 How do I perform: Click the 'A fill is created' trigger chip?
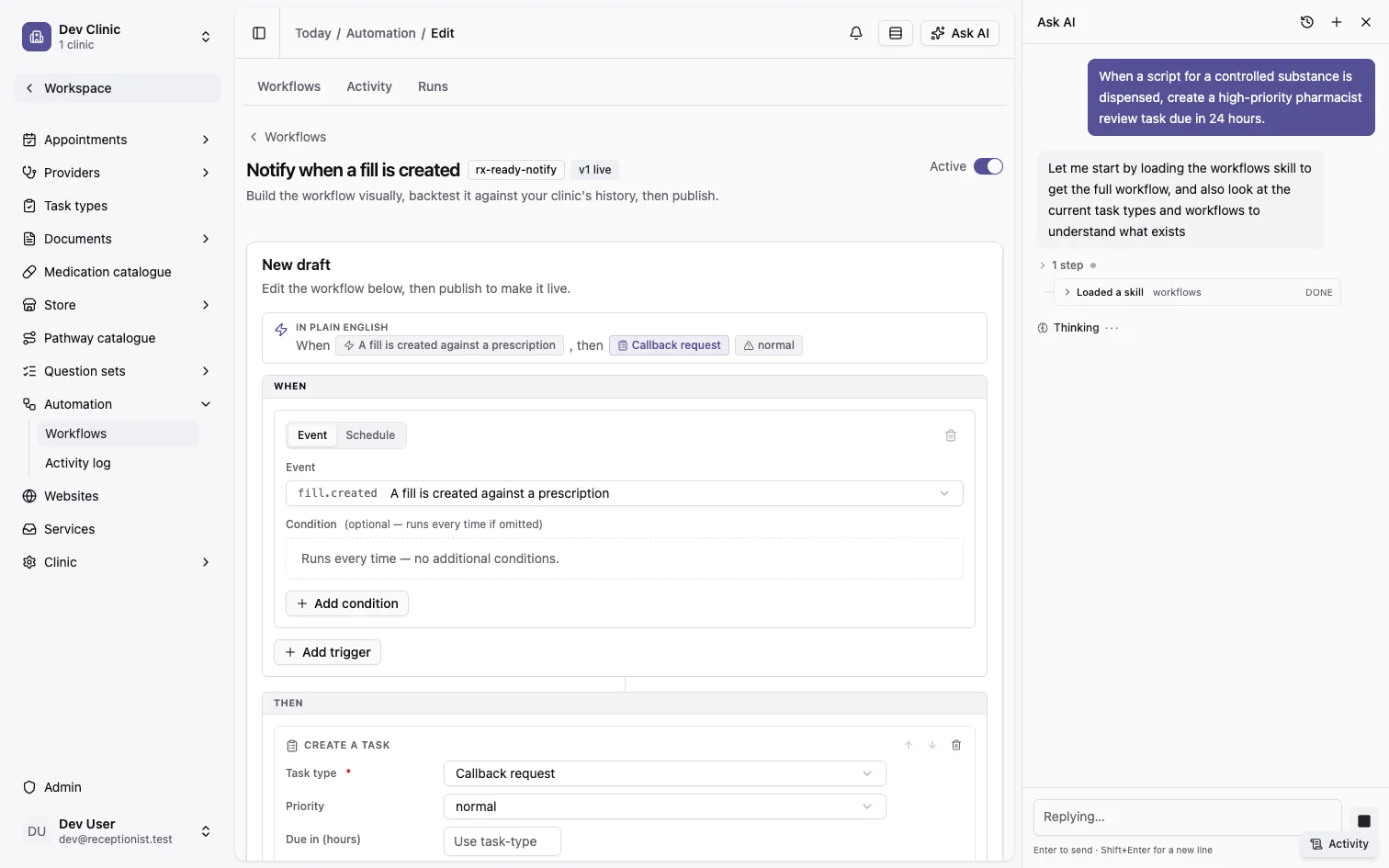[450, 345]
